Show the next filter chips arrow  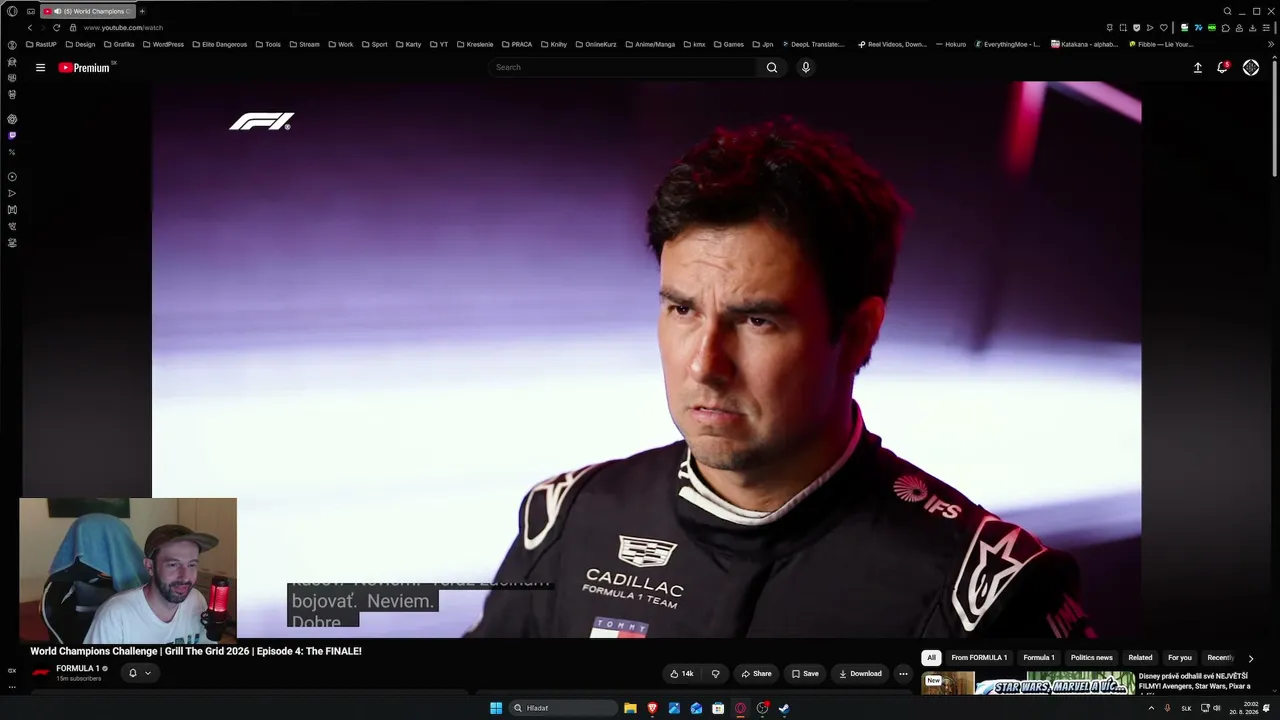point(1250,658)
